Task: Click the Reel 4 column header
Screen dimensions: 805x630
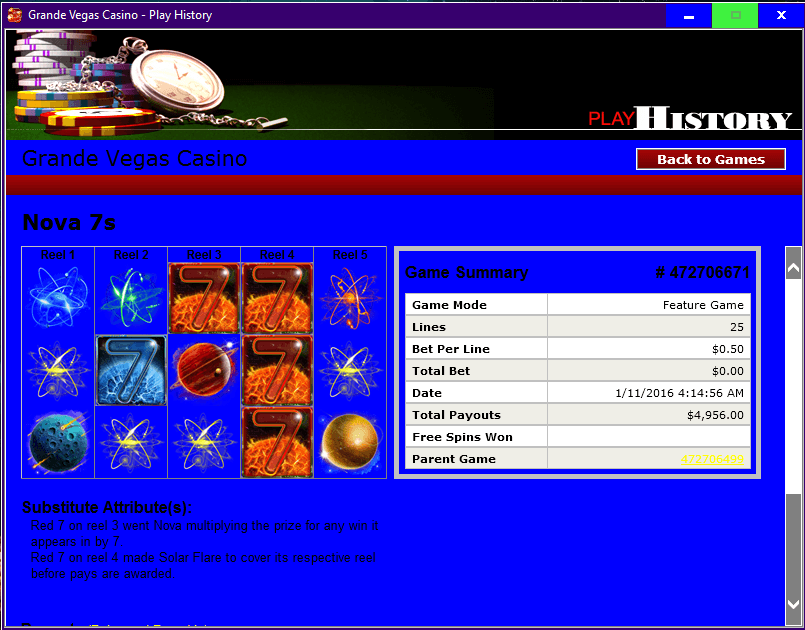Action: pos(277,255)
